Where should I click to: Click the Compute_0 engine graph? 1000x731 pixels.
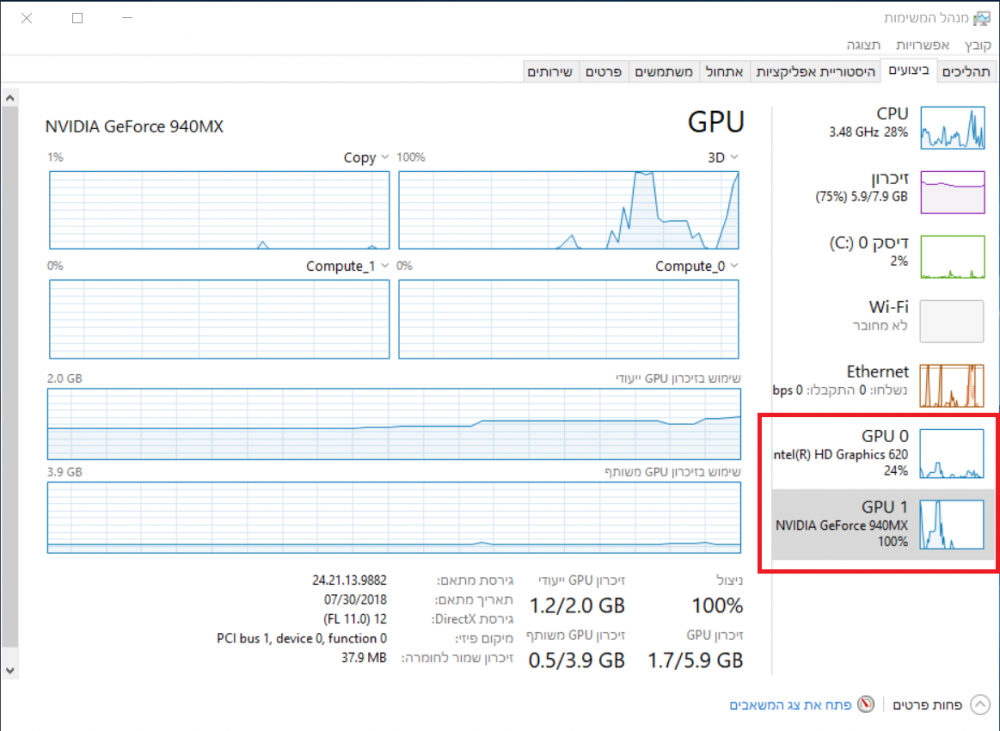pyautogui.click(x=568, y=319)
